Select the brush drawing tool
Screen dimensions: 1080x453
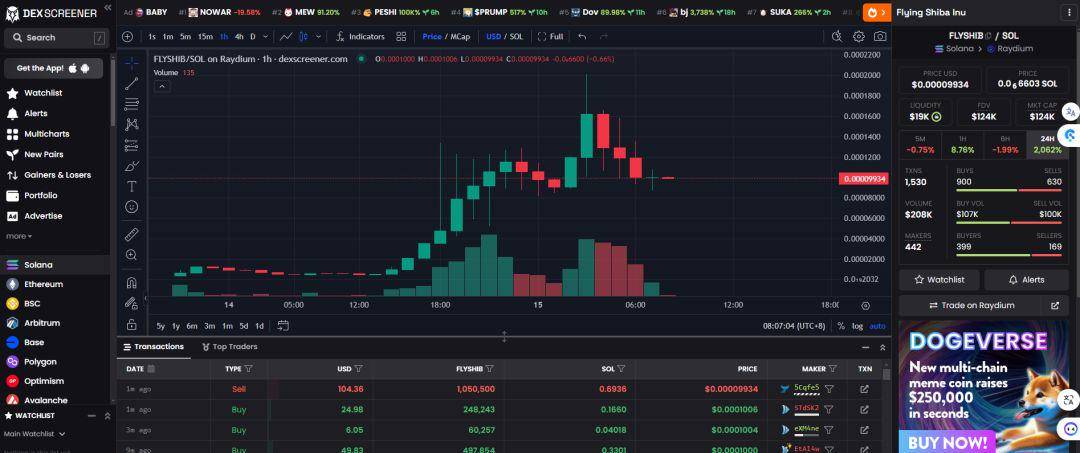click(132, 166)
